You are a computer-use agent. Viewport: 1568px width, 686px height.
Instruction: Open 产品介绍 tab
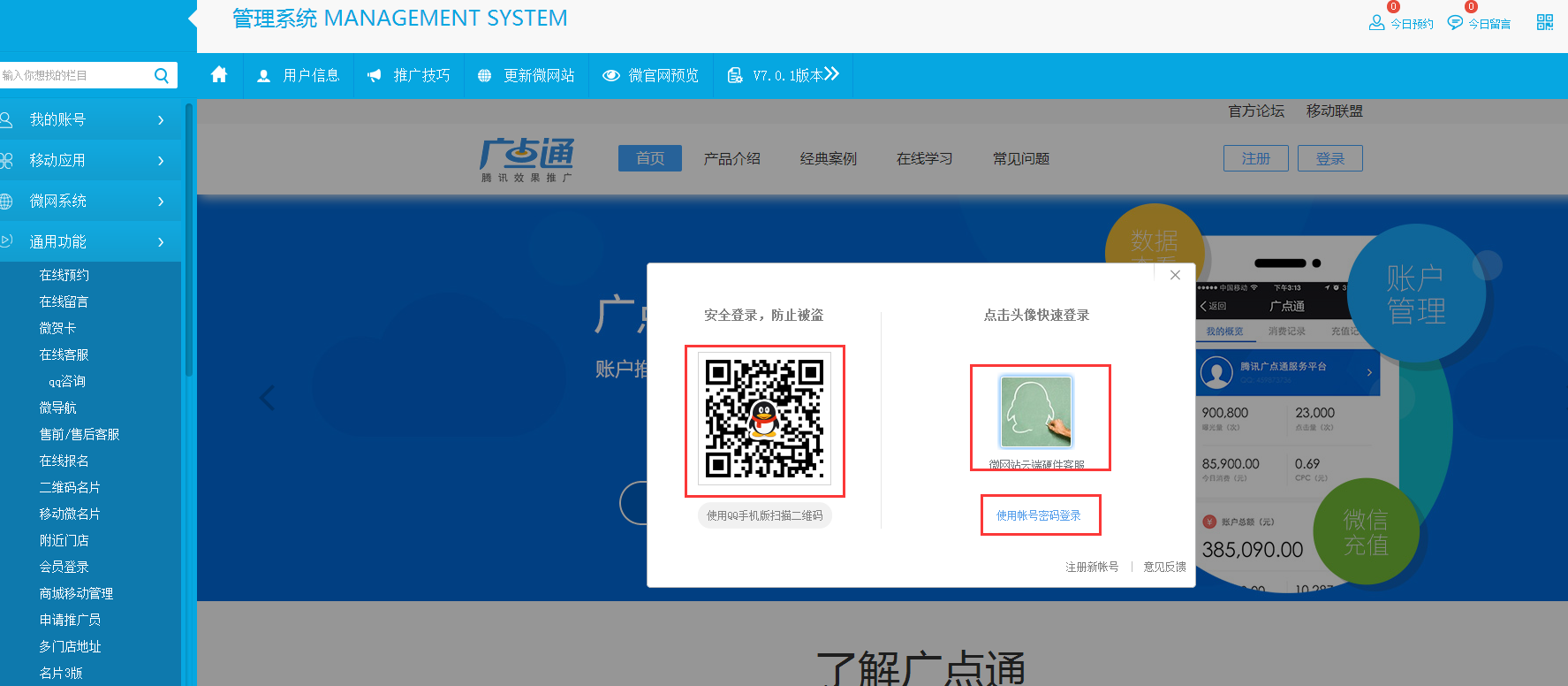pos(732,158)
